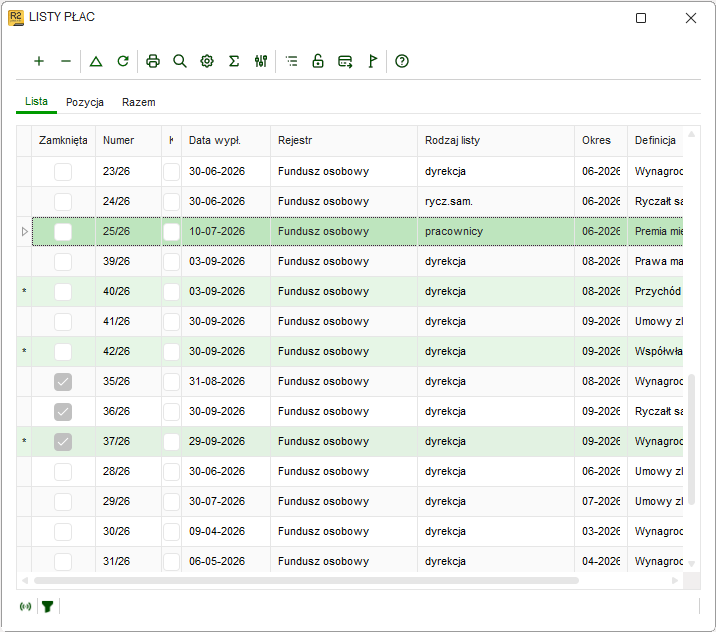716x632 pixels.
Task: Click the Premia definition cell in row 25/26
Action: [x=655, y=232]
